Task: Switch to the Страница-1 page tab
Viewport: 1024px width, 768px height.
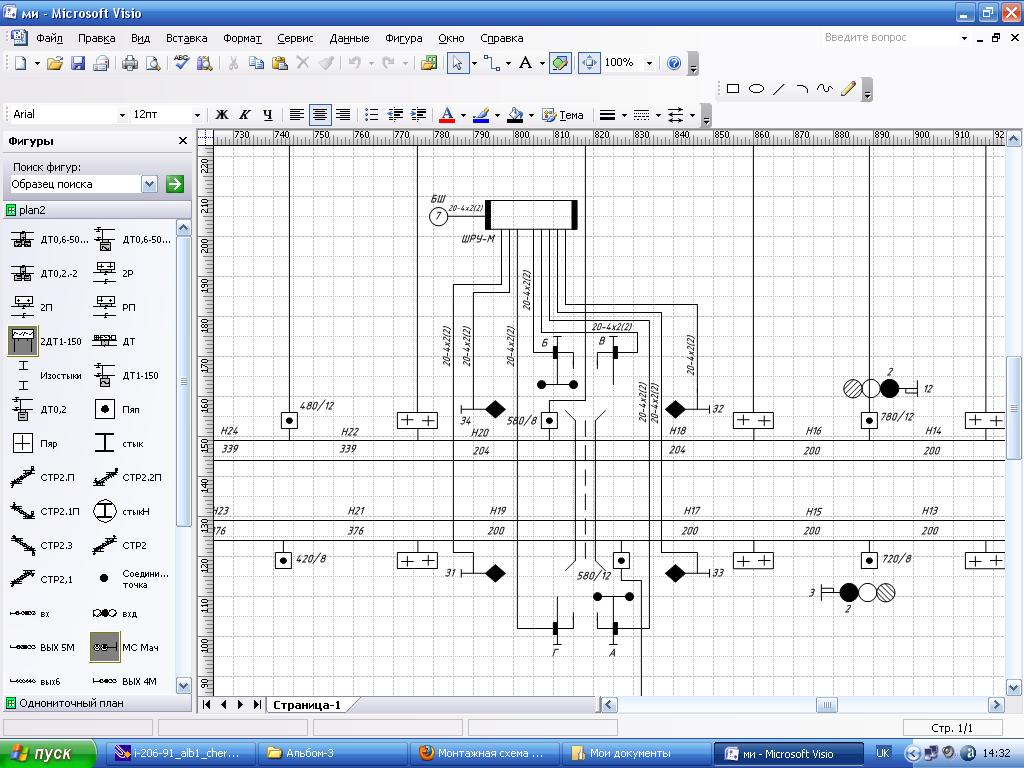Action: click(x=306, y=705)
